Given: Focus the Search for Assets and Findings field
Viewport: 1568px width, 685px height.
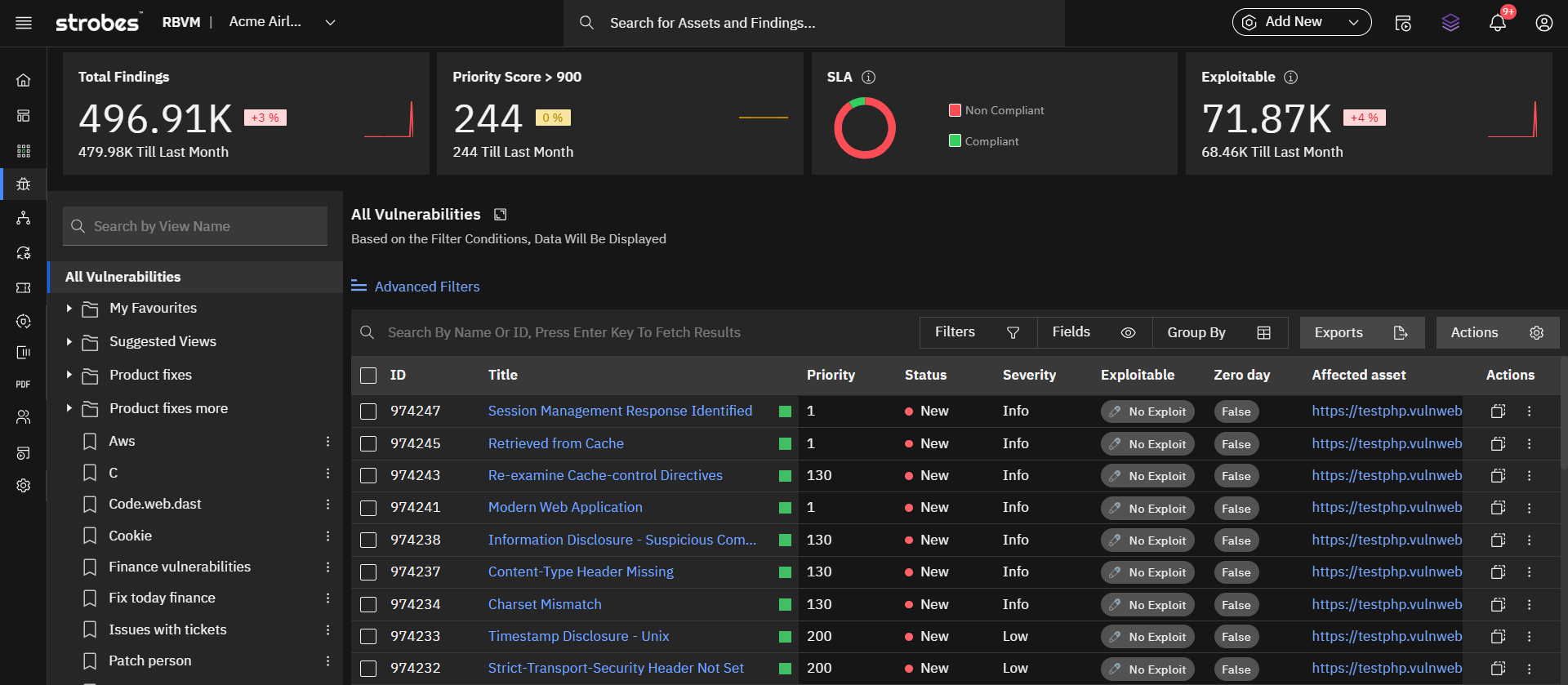Looking at the screenshot, I should point(813,23).
